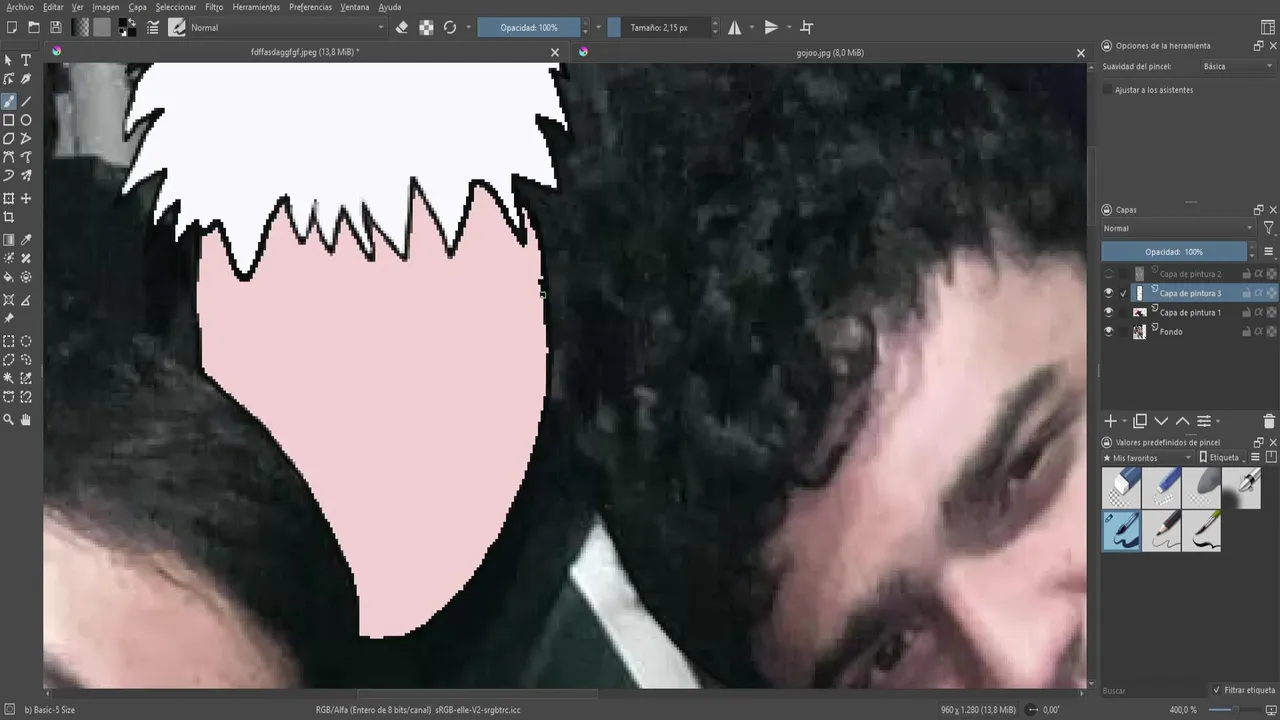Adjust the Tamaño brush size slider

tap(658, 28)
